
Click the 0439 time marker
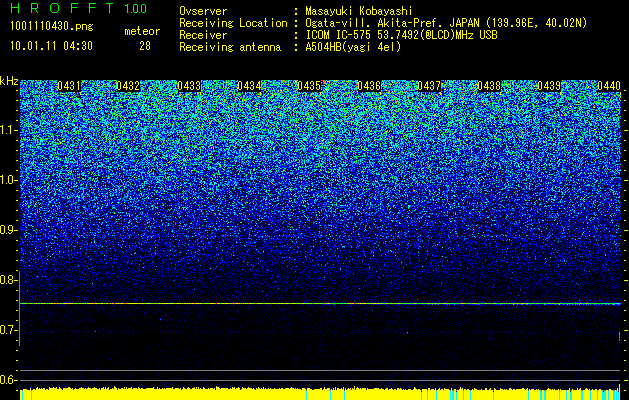[549, 86]
